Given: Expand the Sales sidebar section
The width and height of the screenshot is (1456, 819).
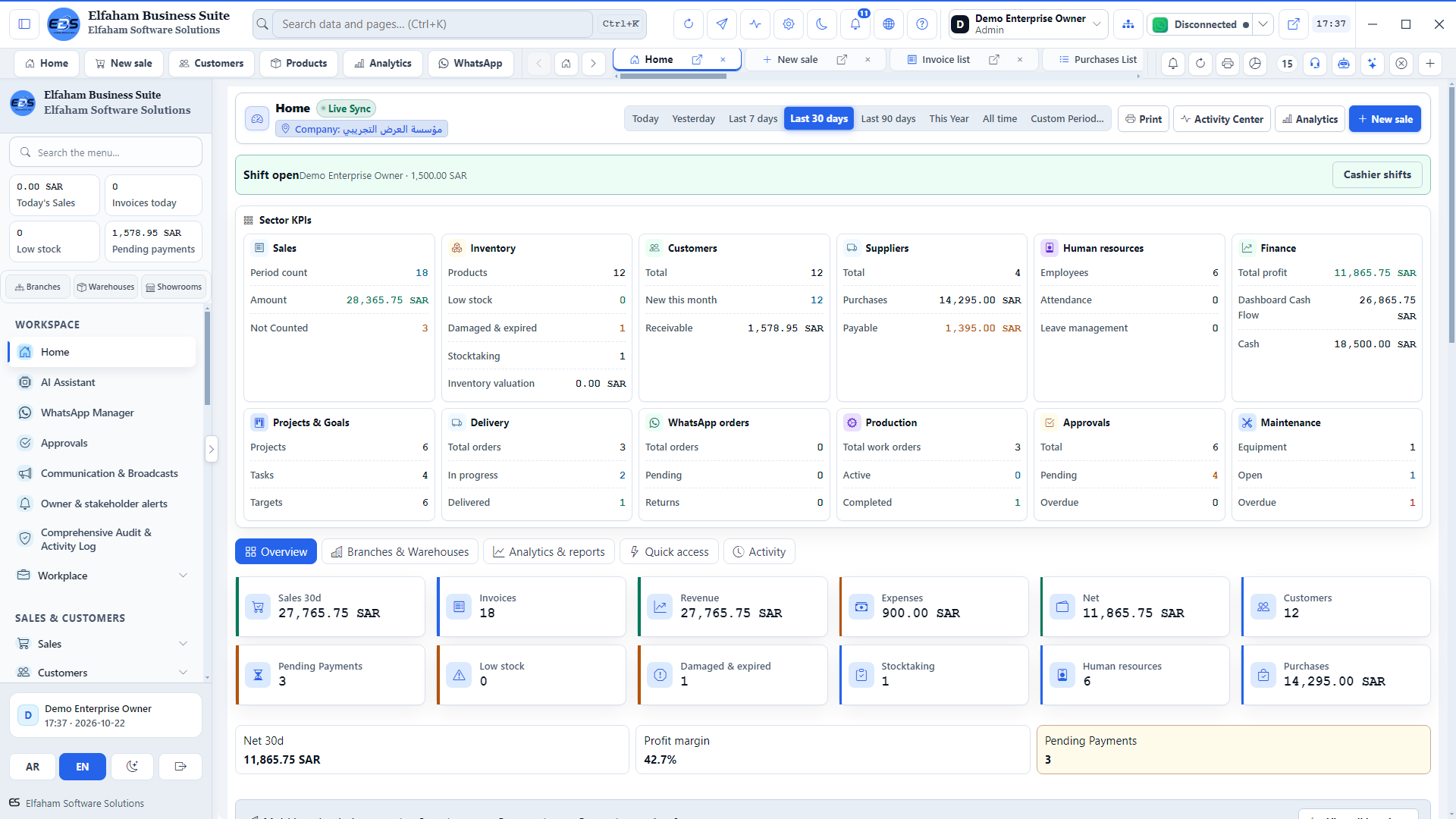Looking at the screenshot, I should pos(102,644).
